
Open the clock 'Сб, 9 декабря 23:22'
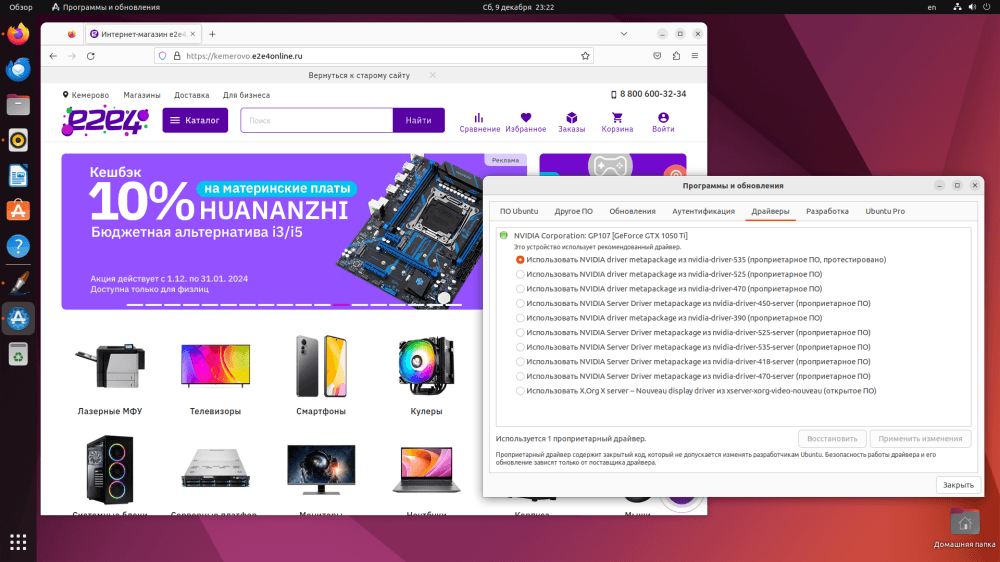point(518,7)
